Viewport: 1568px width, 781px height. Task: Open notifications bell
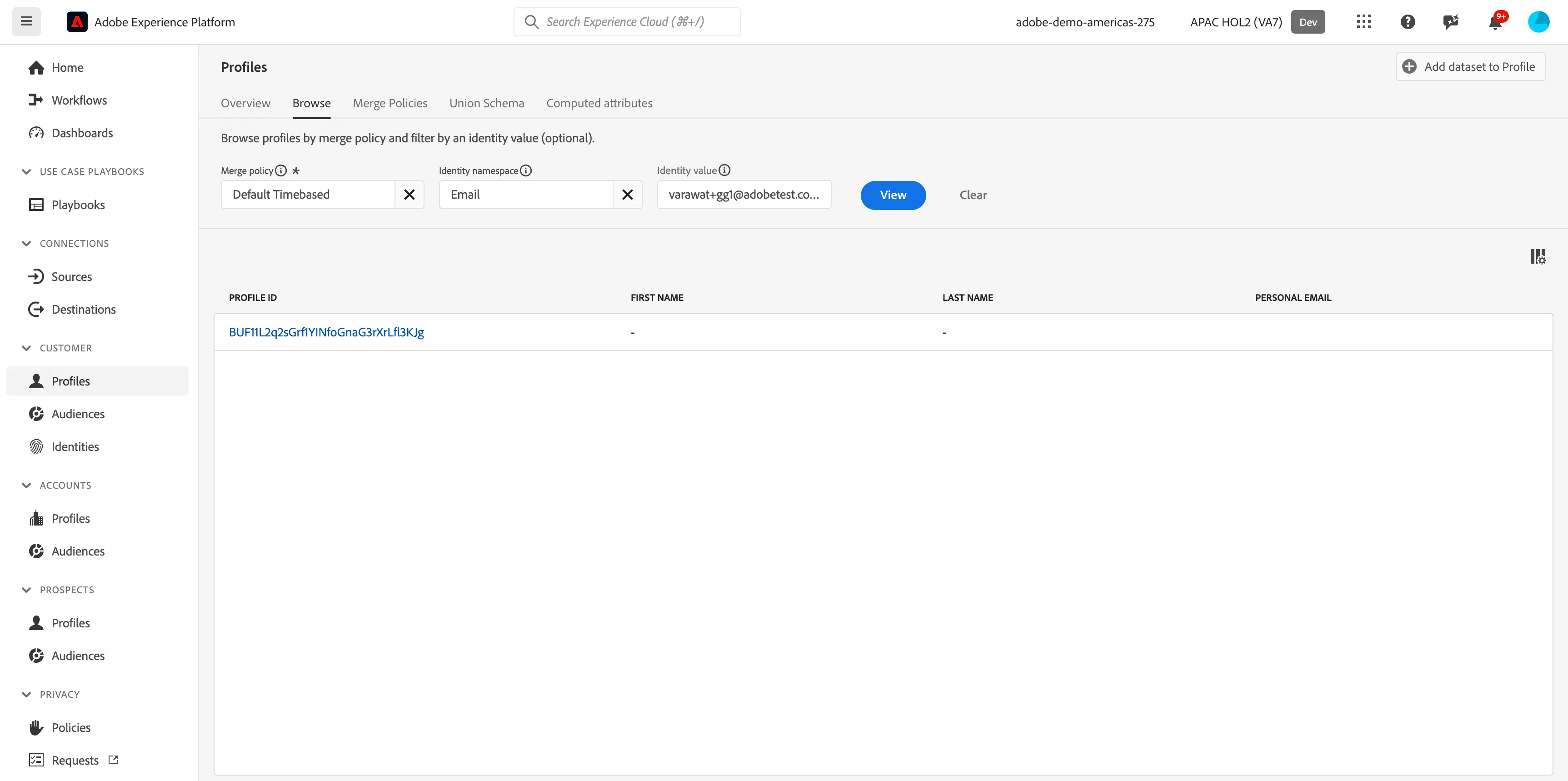point(1495,22)
